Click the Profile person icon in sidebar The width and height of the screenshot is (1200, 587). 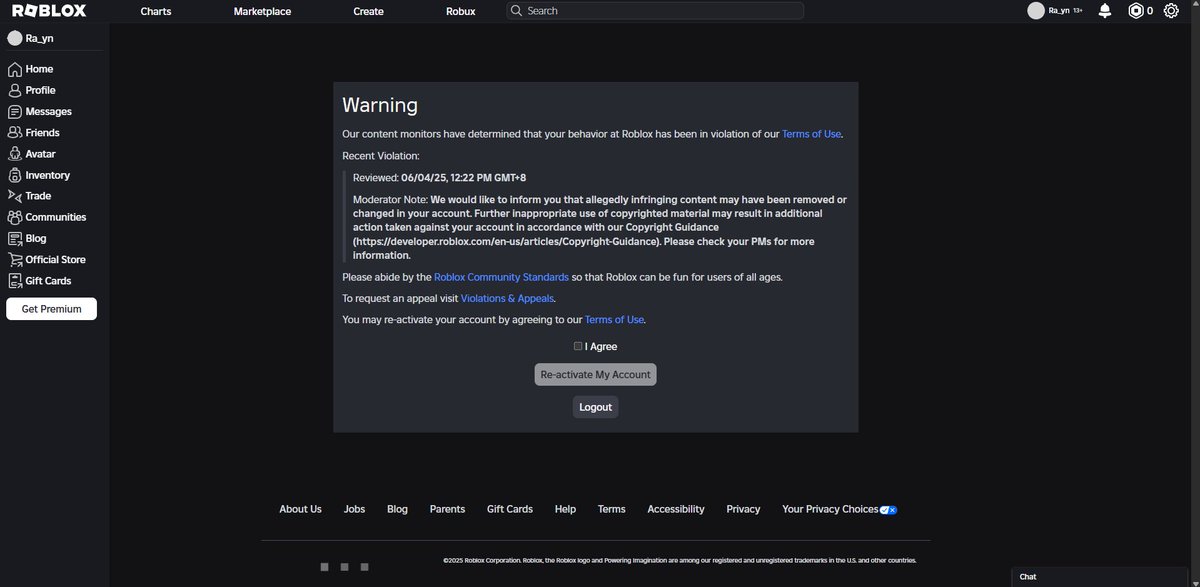tap(15, 90)
